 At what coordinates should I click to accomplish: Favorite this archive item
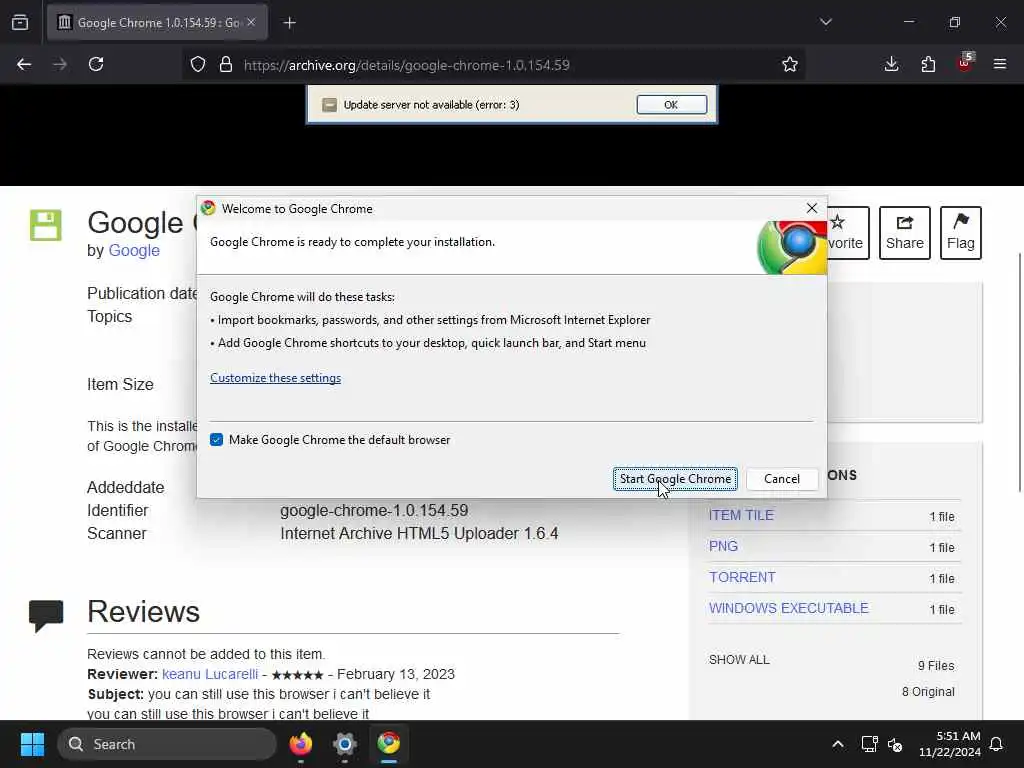click(x=846, y=232)
